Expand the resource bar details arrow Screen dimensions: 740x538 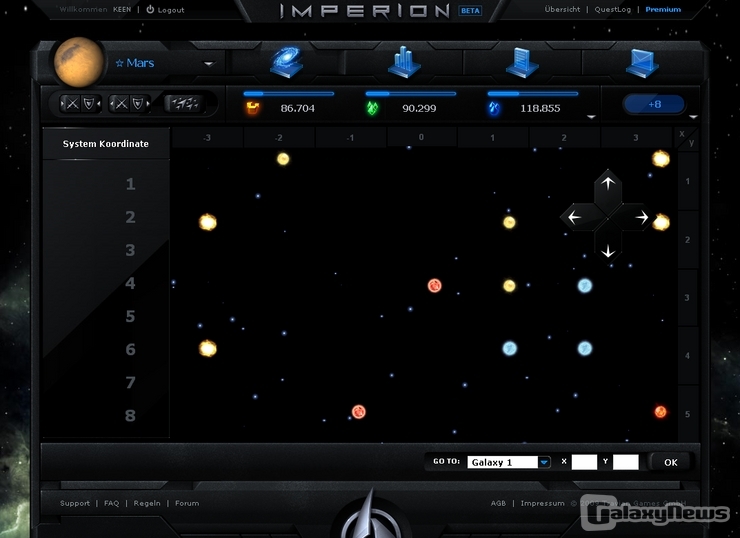(x=591, y=116)
